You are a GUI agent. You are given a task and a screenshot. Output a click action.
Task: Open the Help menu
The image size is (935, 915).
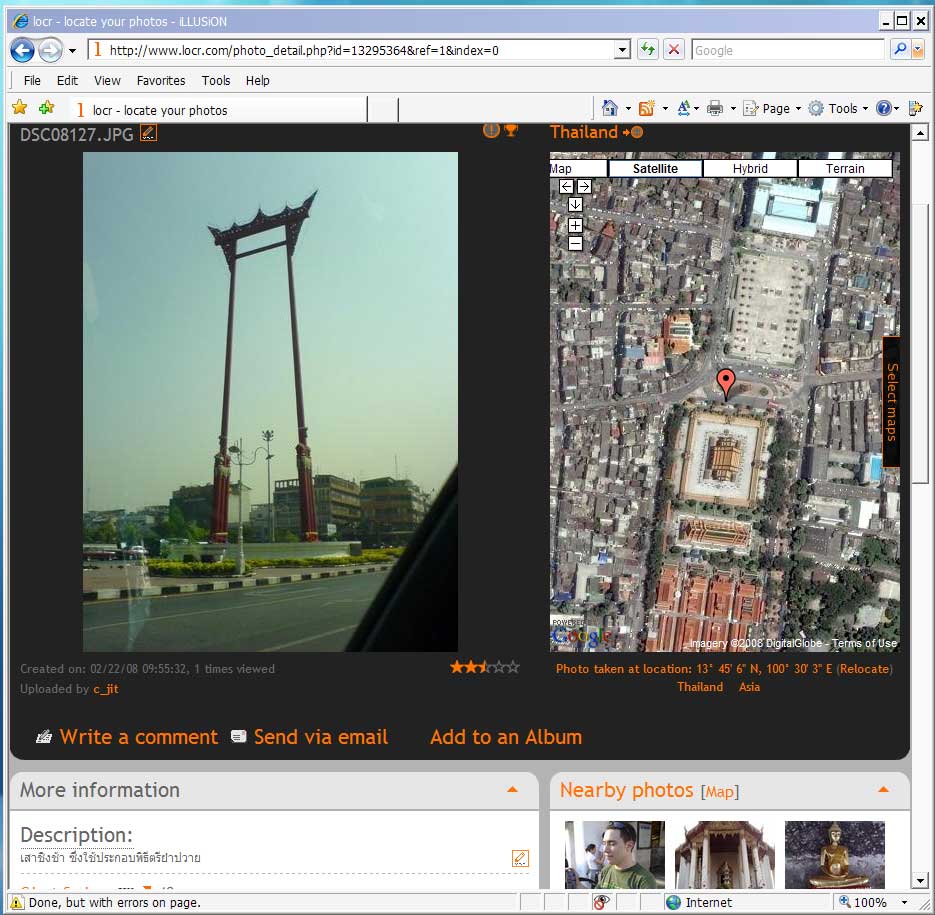pyautogui.click(x=258, y=81)
